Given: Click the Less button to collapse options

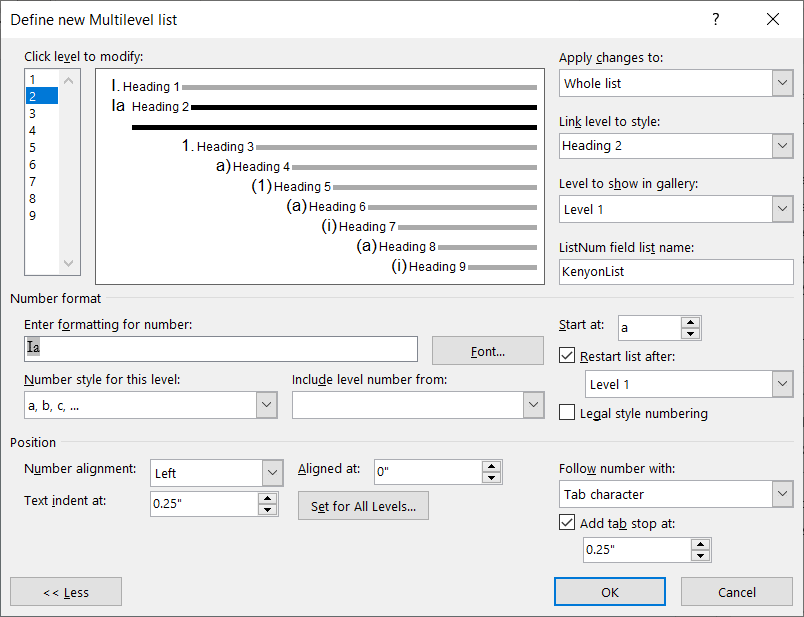Looking at the screenshot, I should [66, 592].
